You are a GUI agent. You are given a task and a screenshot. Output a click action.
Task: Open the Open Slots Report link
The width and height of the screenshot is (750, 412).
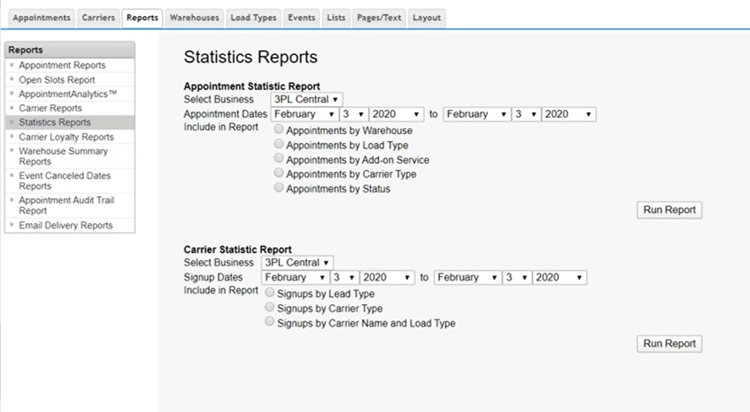coord(57,80)
